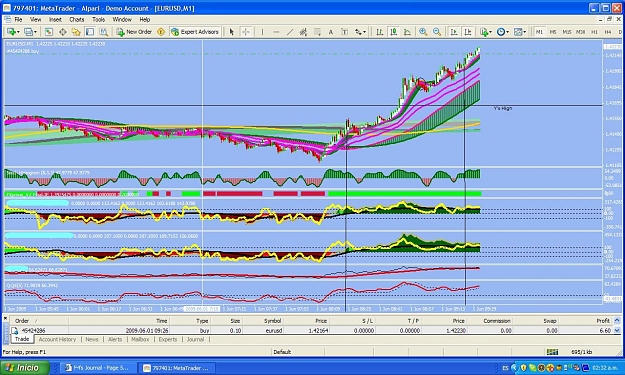Screen dimensions: 625x375
Task: Switch chart to line chart mode
Action: 407,32
